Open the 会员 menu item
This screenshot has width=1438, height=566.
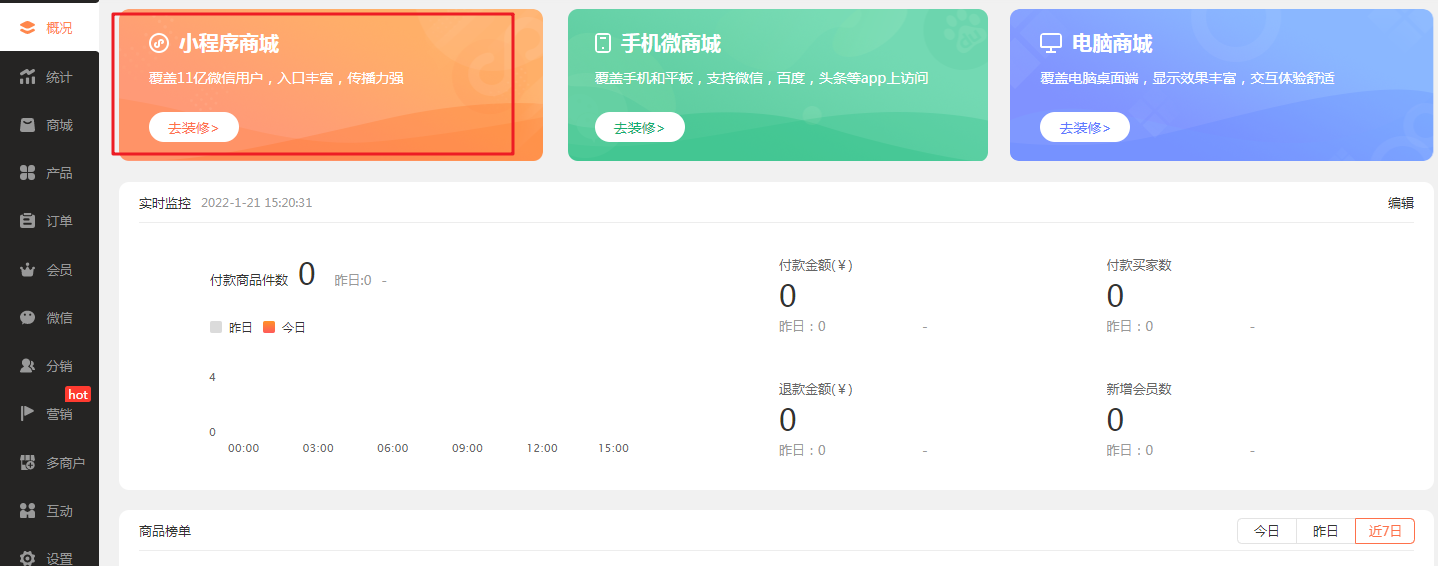coord(49,270)
